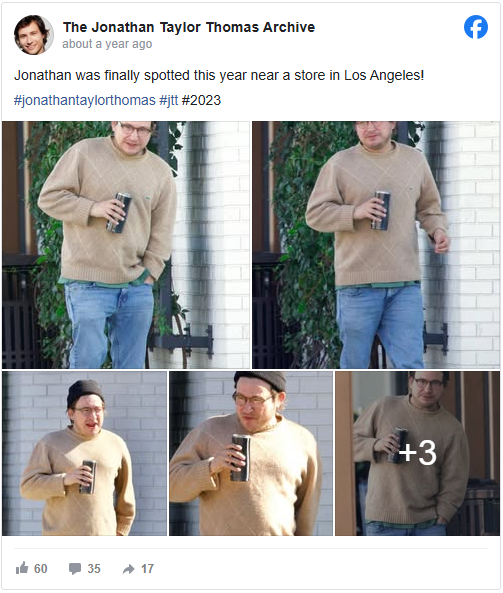The width and height of the screenshot is (503, 593).
Task: Show the +3 additional photos
Action: click(x=418, y=453)
